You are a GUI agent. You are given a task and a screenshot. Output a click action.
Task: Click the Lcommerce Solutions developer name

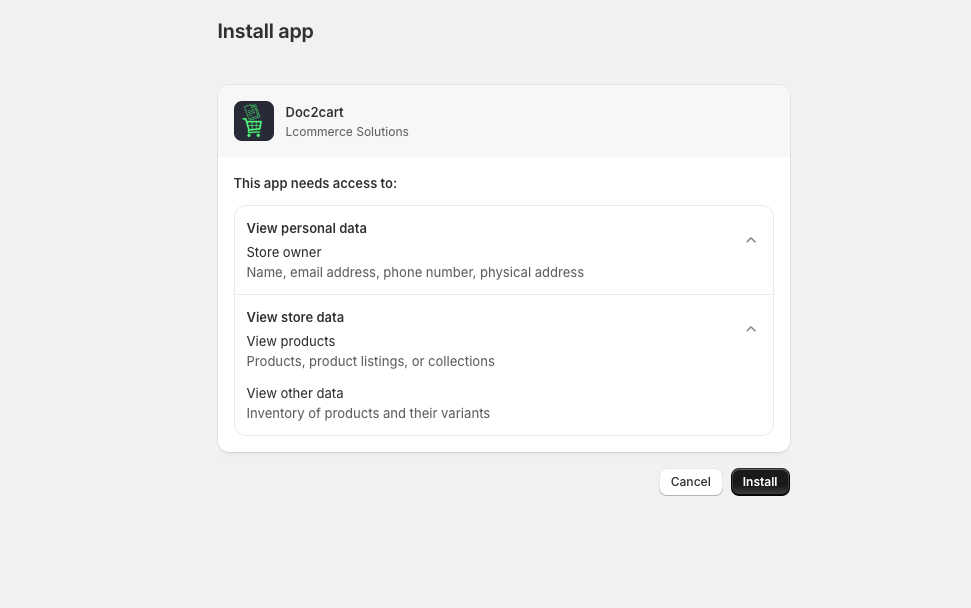click(347, 131)
